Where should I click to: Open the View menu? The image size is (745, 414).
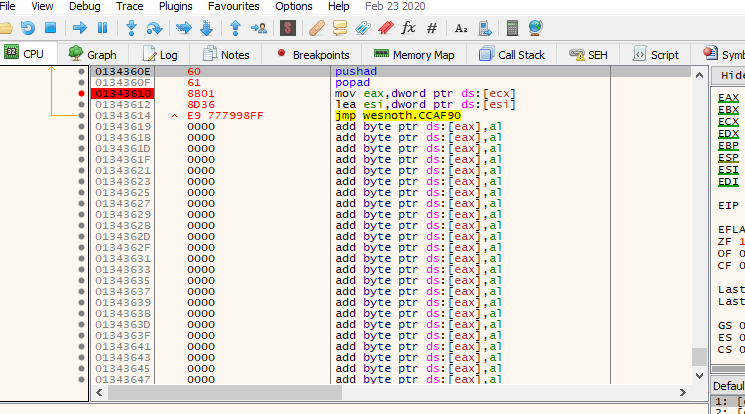point(42,6)
